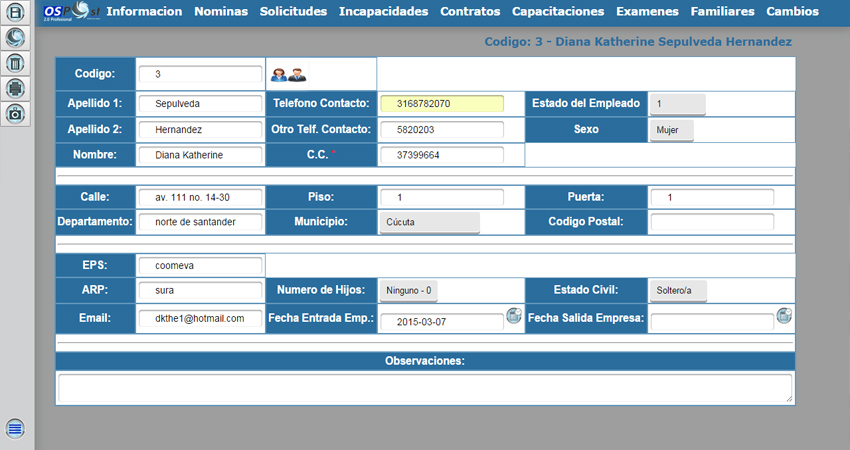The width and height of the screenshot is (850, 450).
Task: Click the trash delete icon in sidebar
Action: tap(15, 63)
